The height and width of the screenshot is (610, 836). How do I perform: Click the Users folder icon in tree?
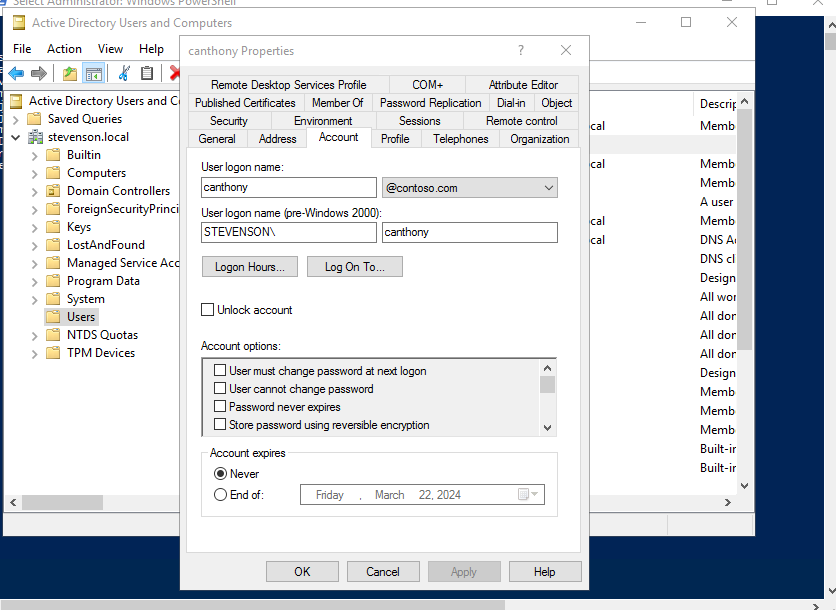pos(53,317)
